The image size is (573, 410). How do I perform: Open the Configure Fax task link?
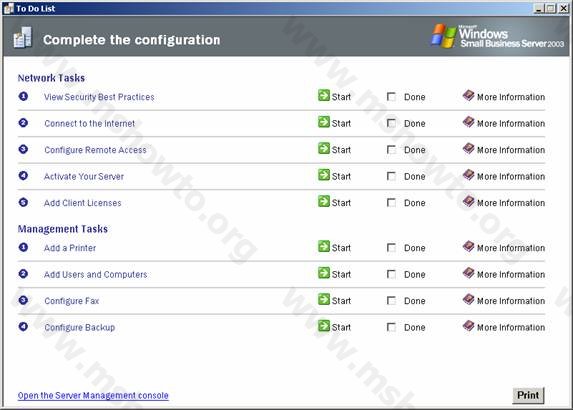point(72,301)
